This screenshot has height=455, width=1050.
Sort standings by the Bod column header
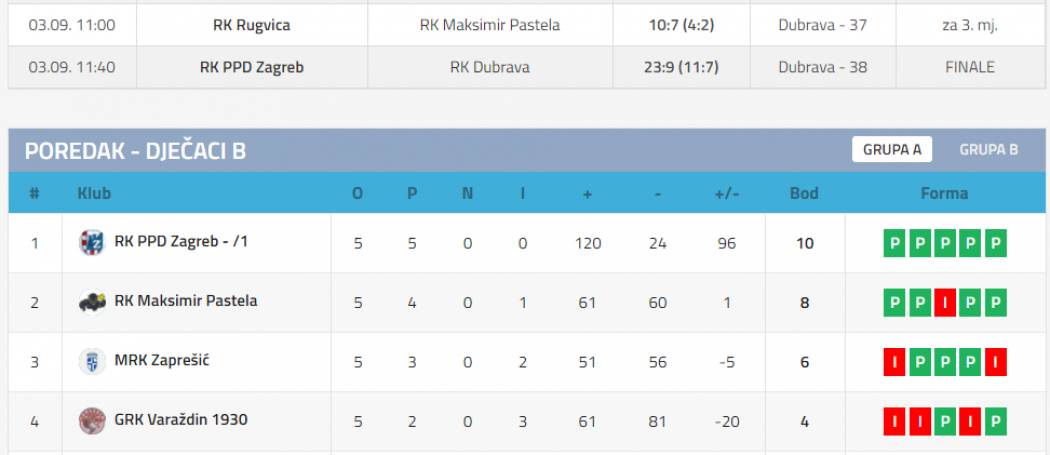click(x=804, y=194)
